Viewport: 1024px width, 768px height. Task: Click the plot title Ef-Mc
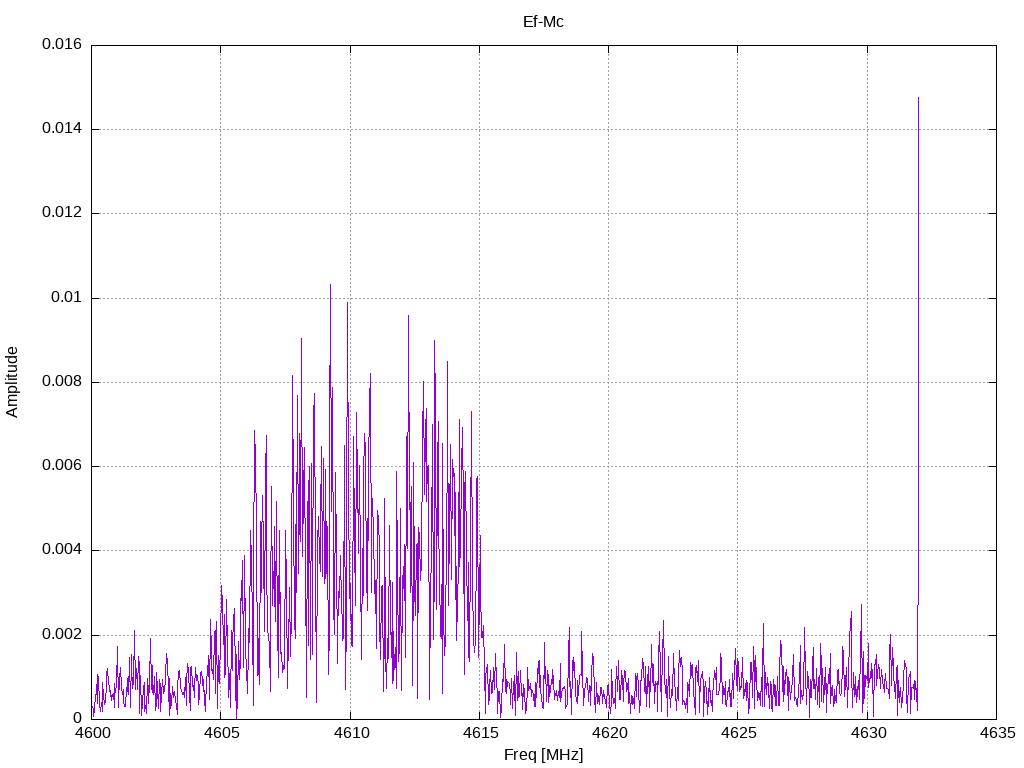point(543,21)
